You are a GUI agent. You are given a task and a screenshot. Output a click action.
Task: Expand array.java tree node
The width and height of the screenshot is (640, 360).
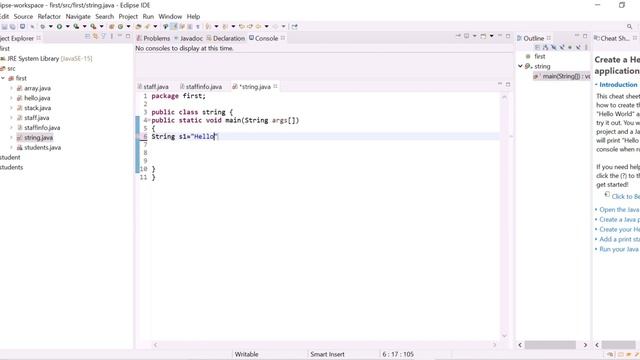pos(11,88)
